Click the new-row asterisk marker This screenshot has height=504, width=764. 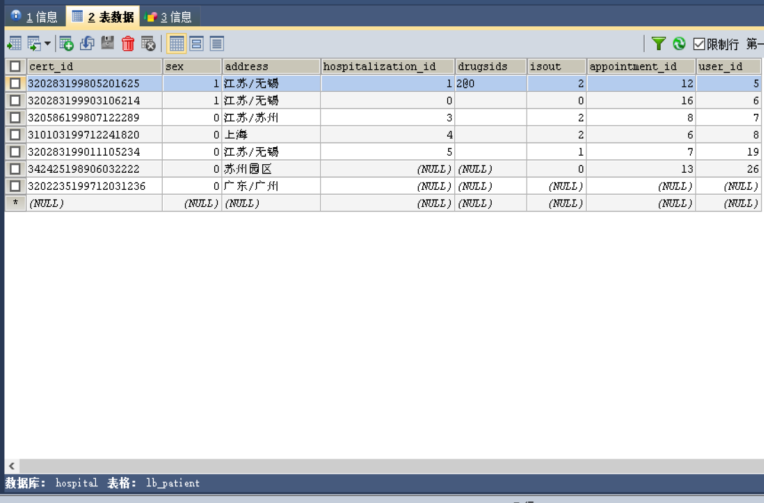15,203
